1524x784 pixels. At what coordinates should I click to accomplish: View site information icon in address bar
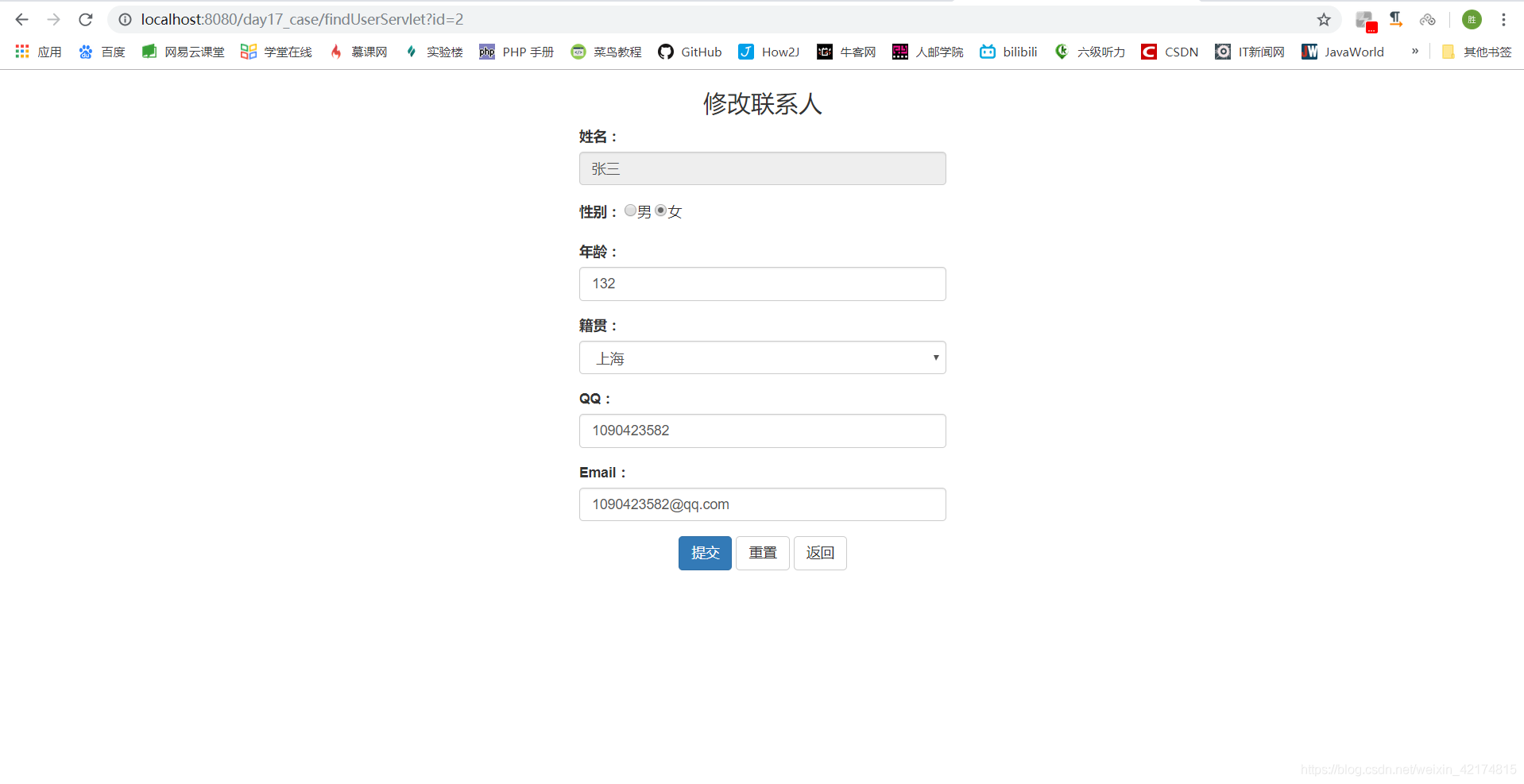125,19
